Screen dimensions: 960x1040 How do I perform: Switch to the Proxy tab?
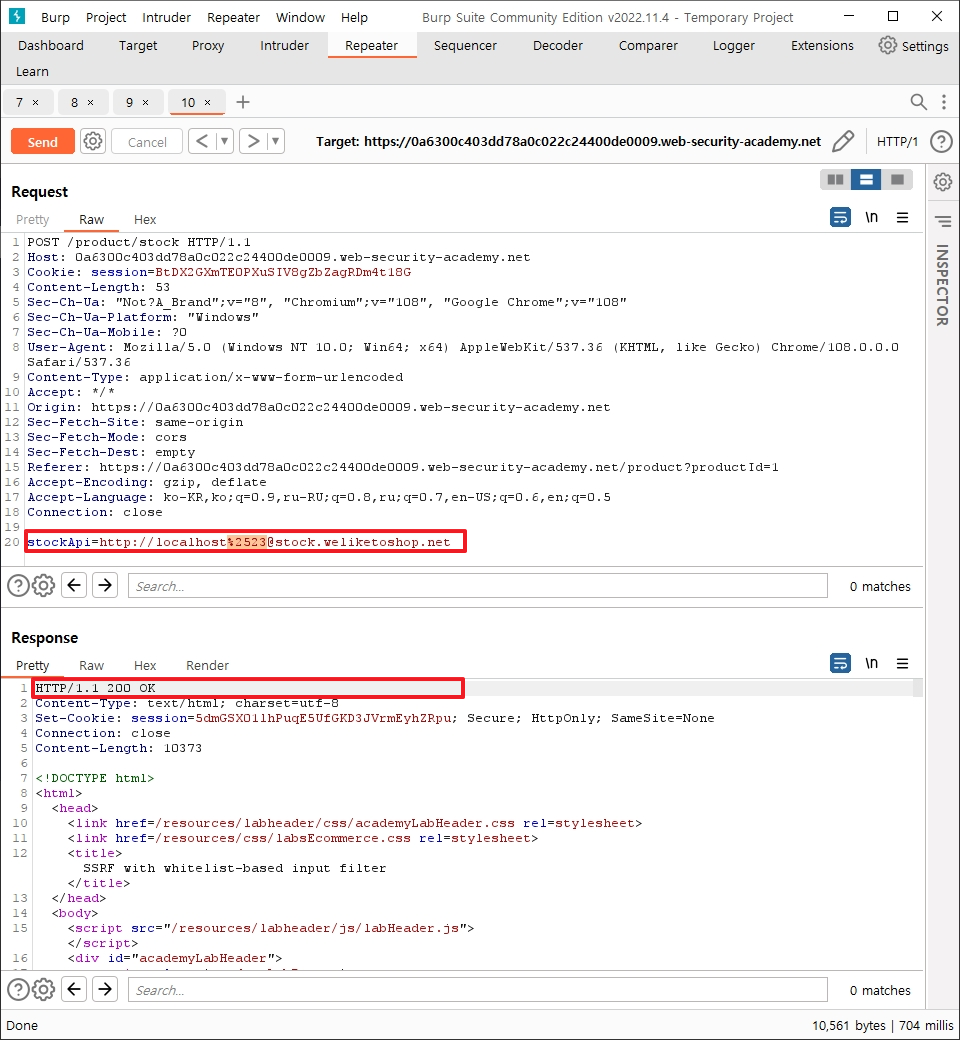pos(208,45)
